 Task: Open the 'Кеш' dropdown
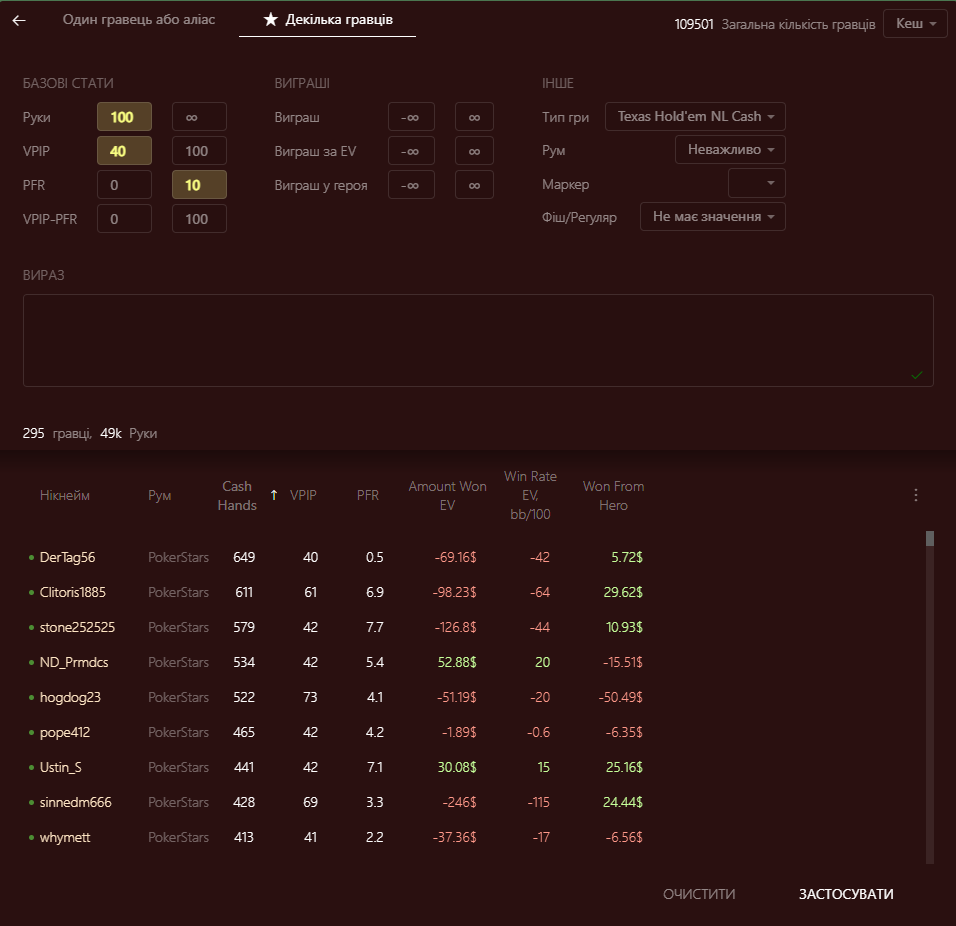click(915, 24)
